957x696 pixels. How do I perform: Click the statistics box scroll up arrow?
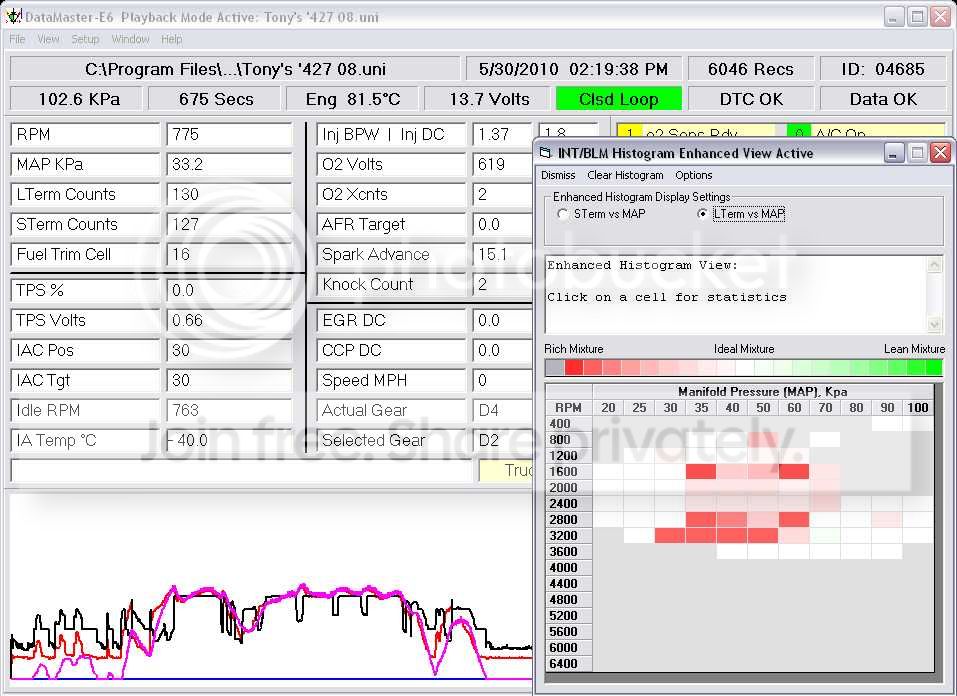[934, 265]
